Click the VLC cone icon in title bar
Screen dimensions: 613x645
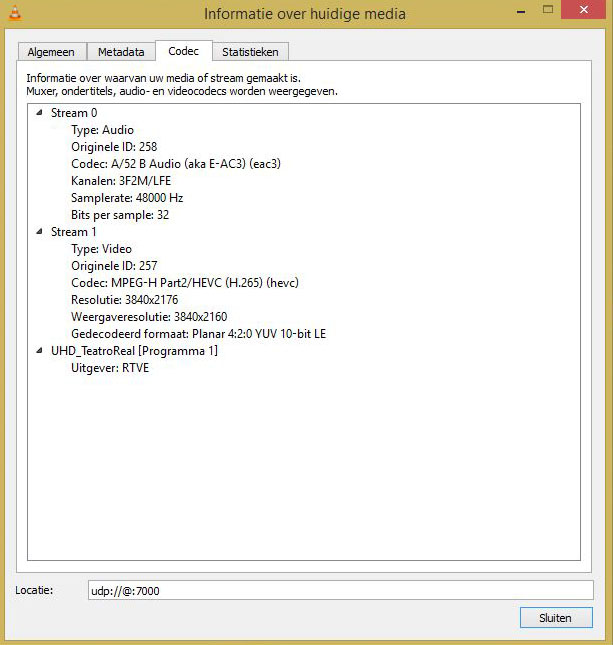pos(15,12)
